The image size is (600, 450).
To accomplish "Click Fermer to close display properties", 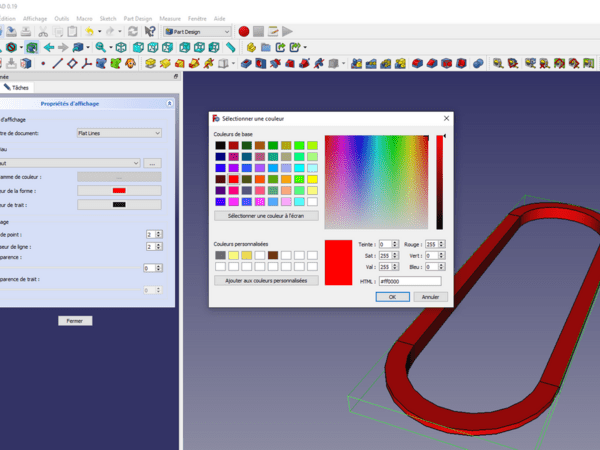I will coord(75,321).
